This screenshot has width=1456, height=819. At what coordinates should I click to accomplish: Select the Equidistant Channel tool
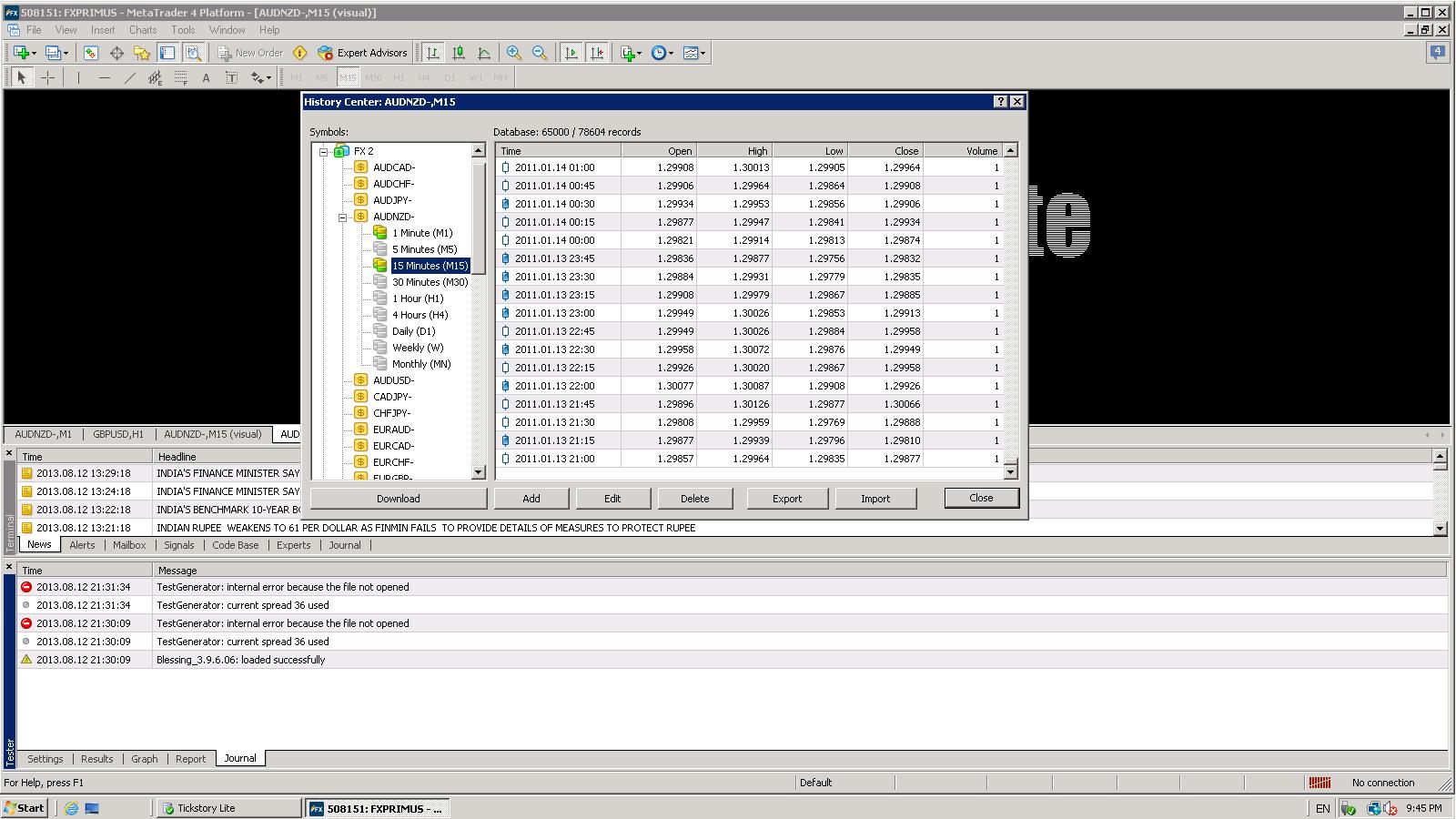tap(155, 77)
